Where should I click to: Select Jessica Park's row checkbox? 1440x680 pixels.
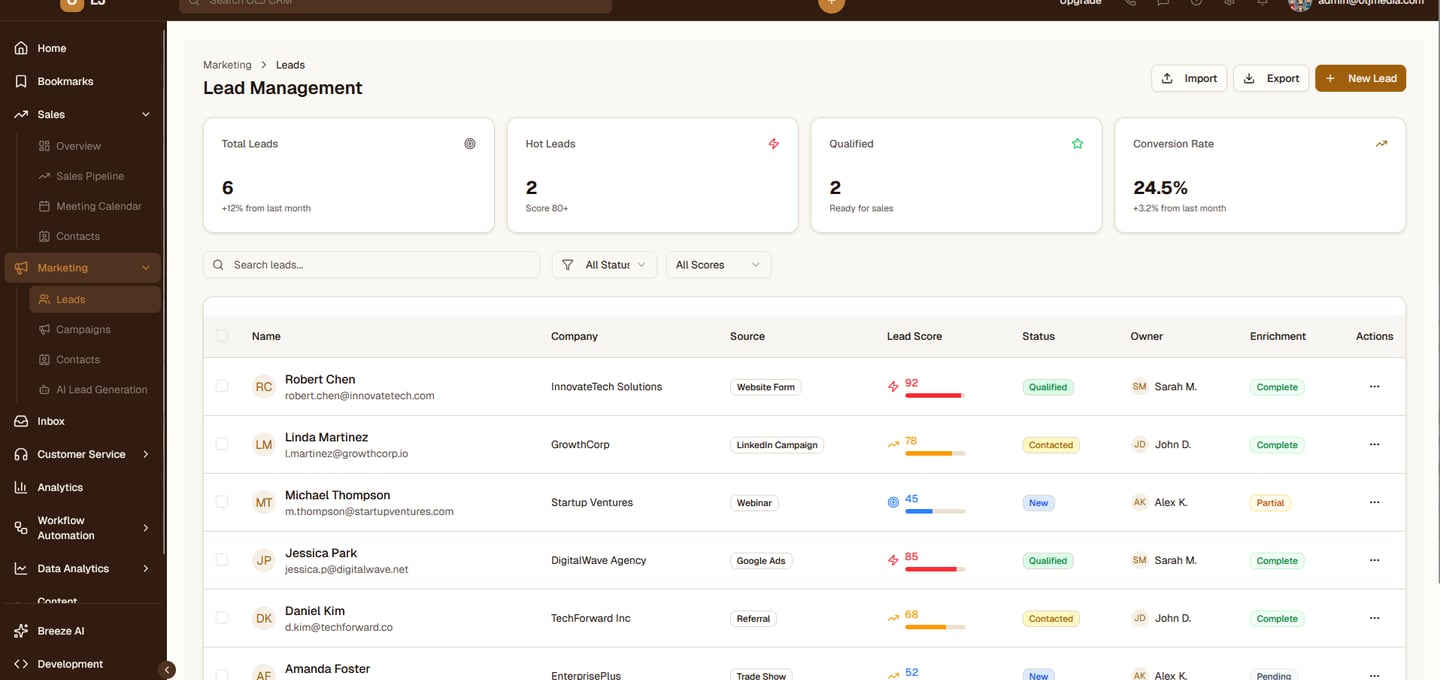[222, 560]
